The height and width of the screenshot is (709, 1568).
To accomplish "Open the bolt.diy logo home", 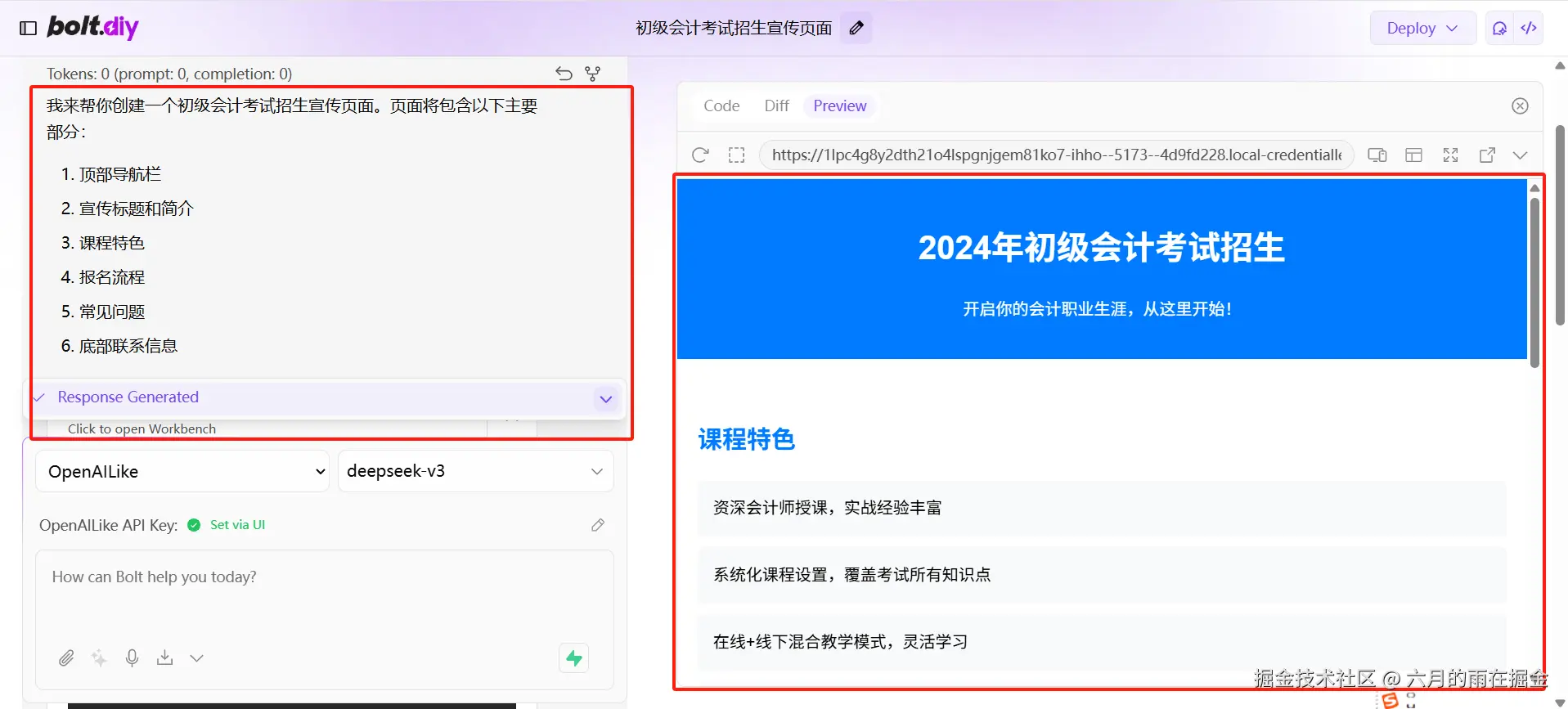I will (92, 27).
